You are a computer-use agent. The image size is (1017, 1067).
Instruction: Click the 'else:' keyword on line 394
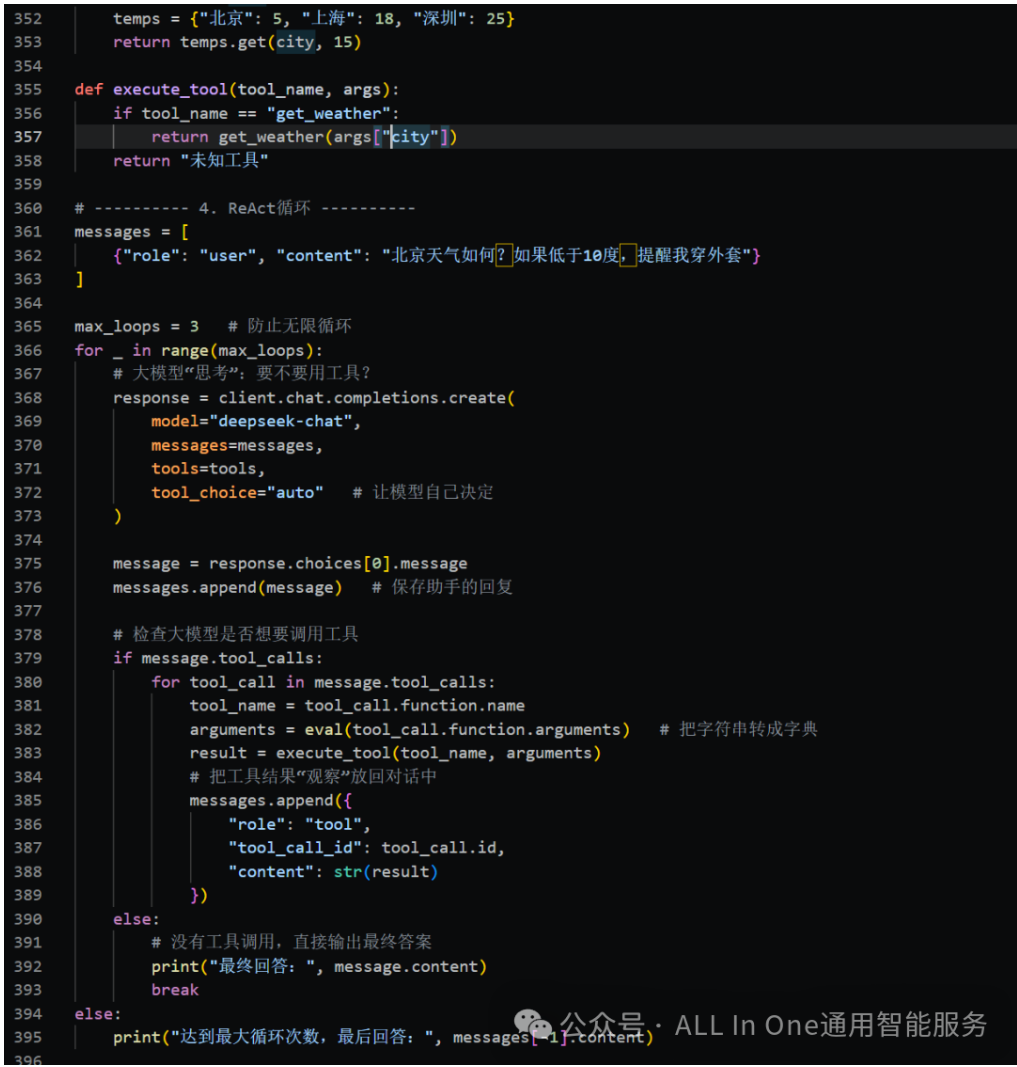(x=98, y=1014)
